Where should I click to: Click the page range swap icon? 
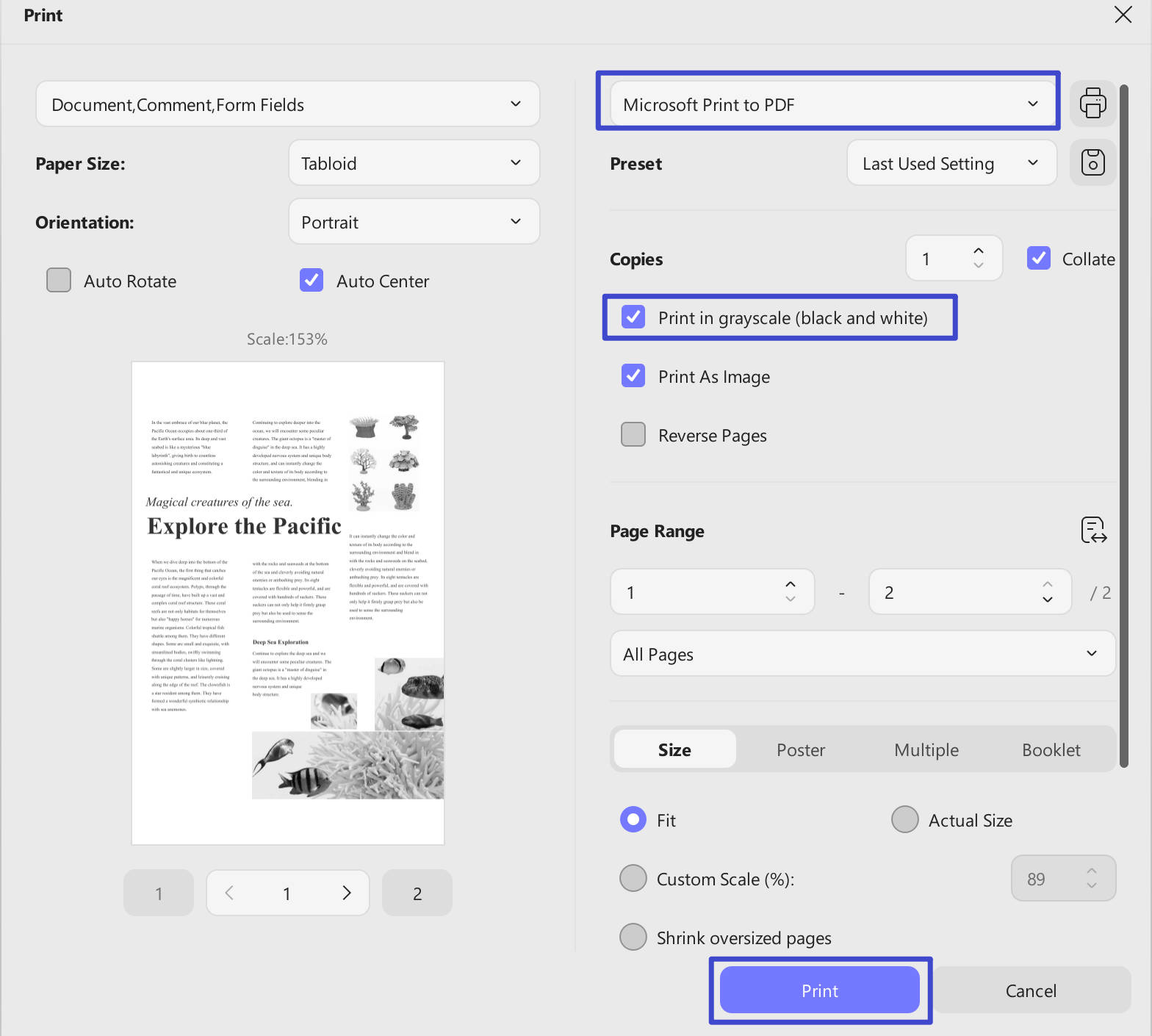[x=1093, y=530]
